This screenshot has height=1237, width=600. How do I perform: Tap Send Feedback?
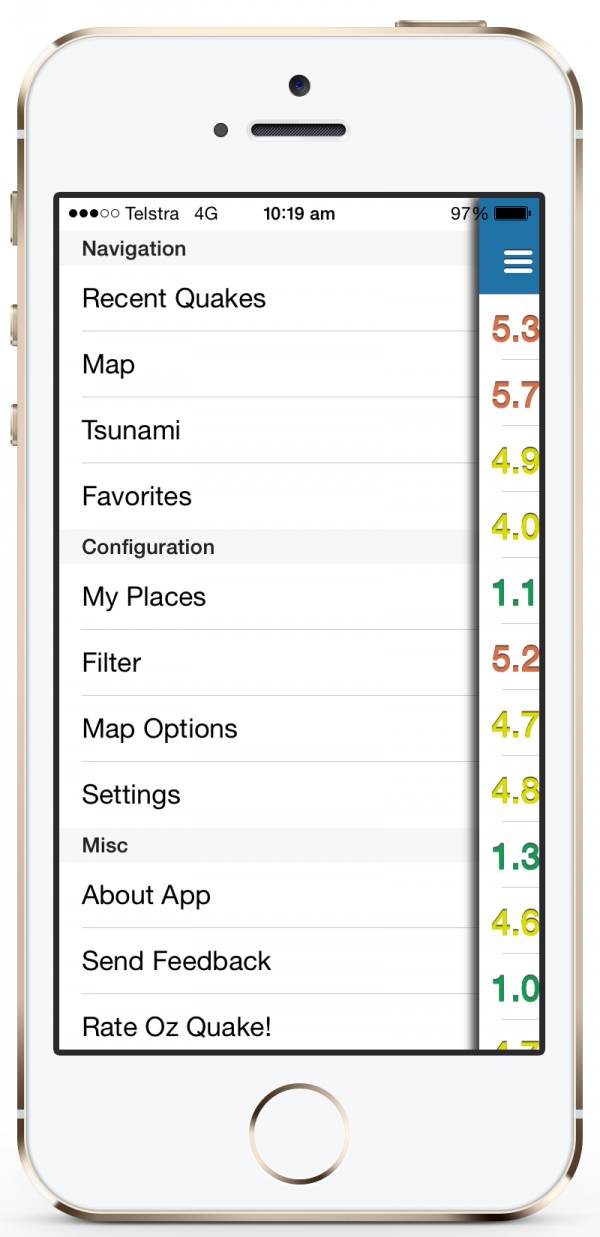268,961
